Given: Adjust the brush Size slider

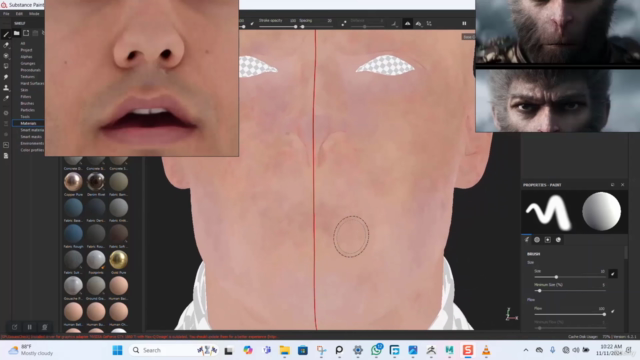Looking at the screenshot, I should 570,277.
